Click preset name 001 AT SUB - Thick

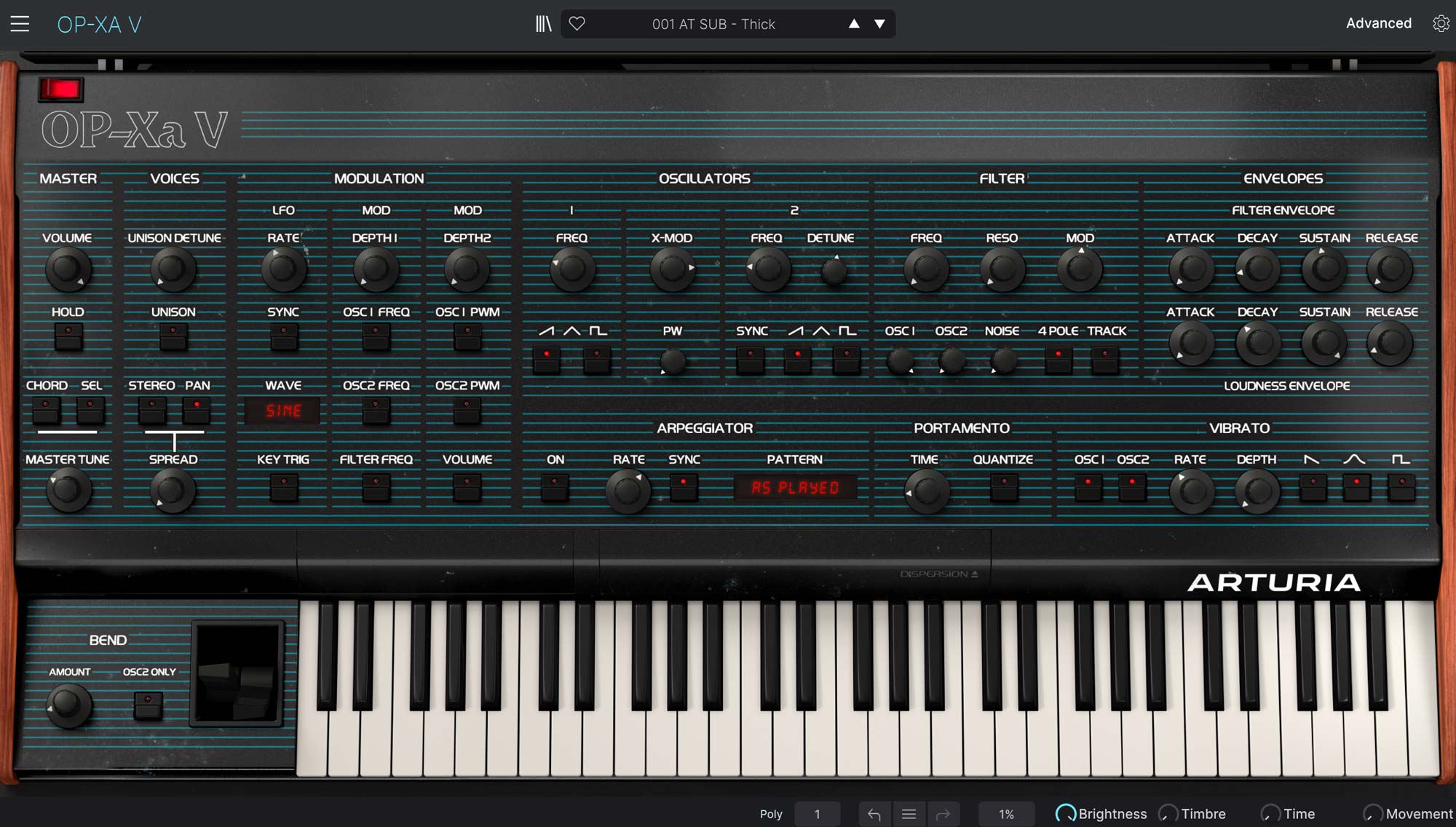pyautogui.click(x=713, y=24)
